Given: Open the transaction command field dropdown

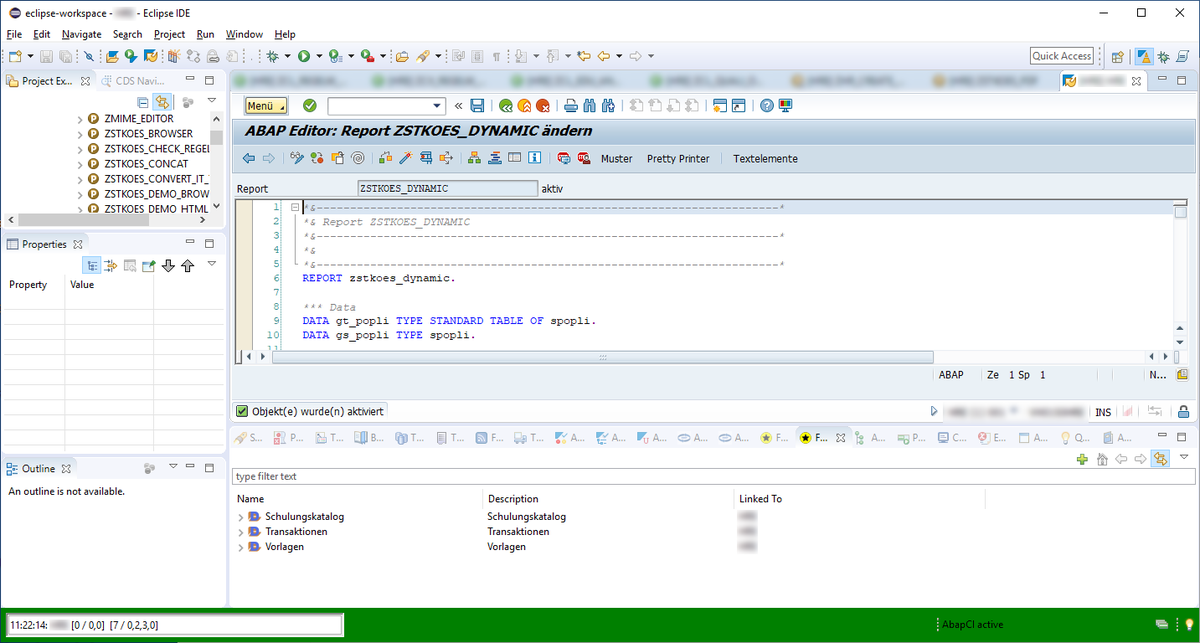Looking at the screenshot, I should coord(437,106).
